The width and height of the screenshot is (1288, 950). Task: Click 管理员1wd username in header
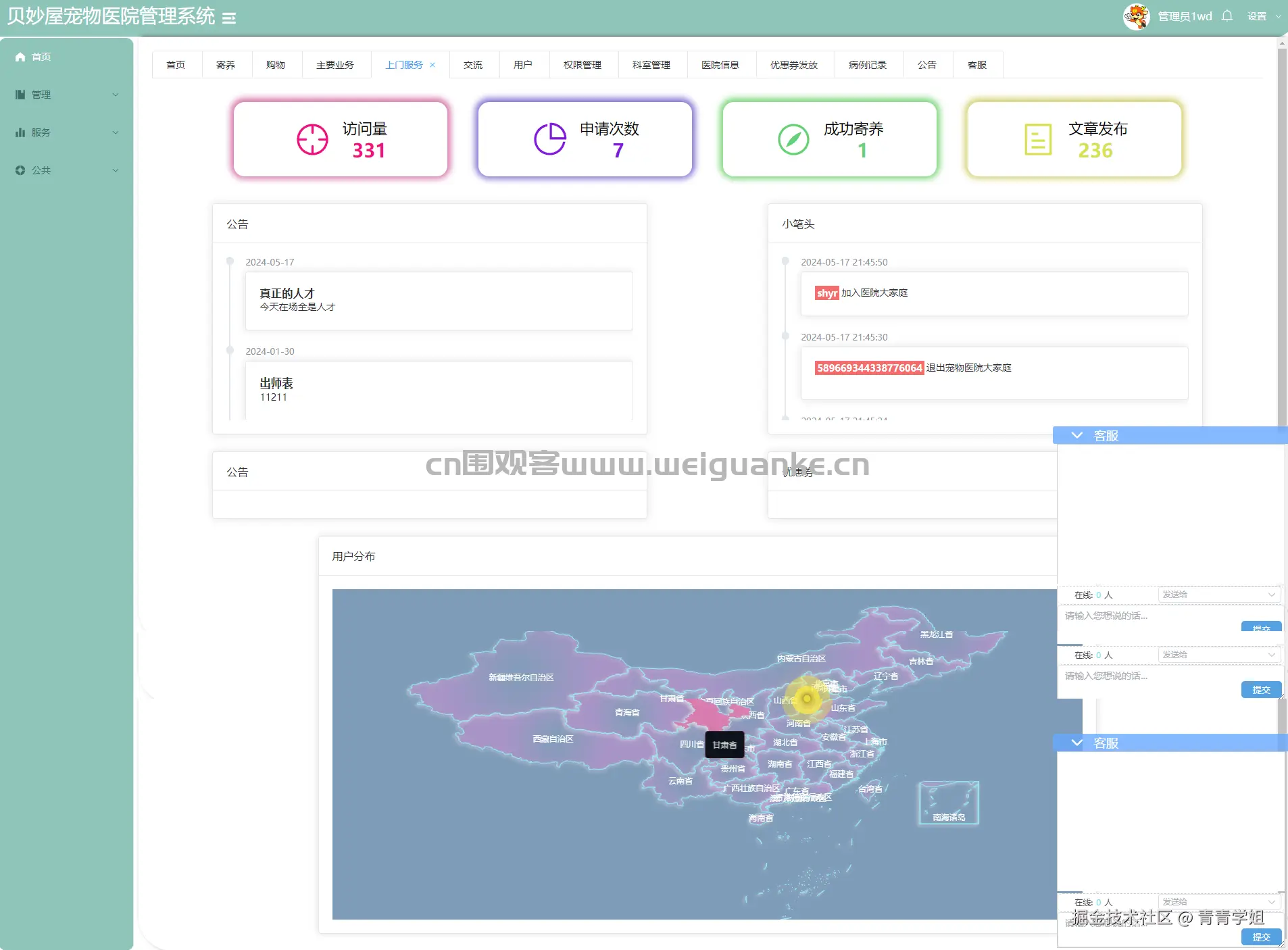[1185, 16]
